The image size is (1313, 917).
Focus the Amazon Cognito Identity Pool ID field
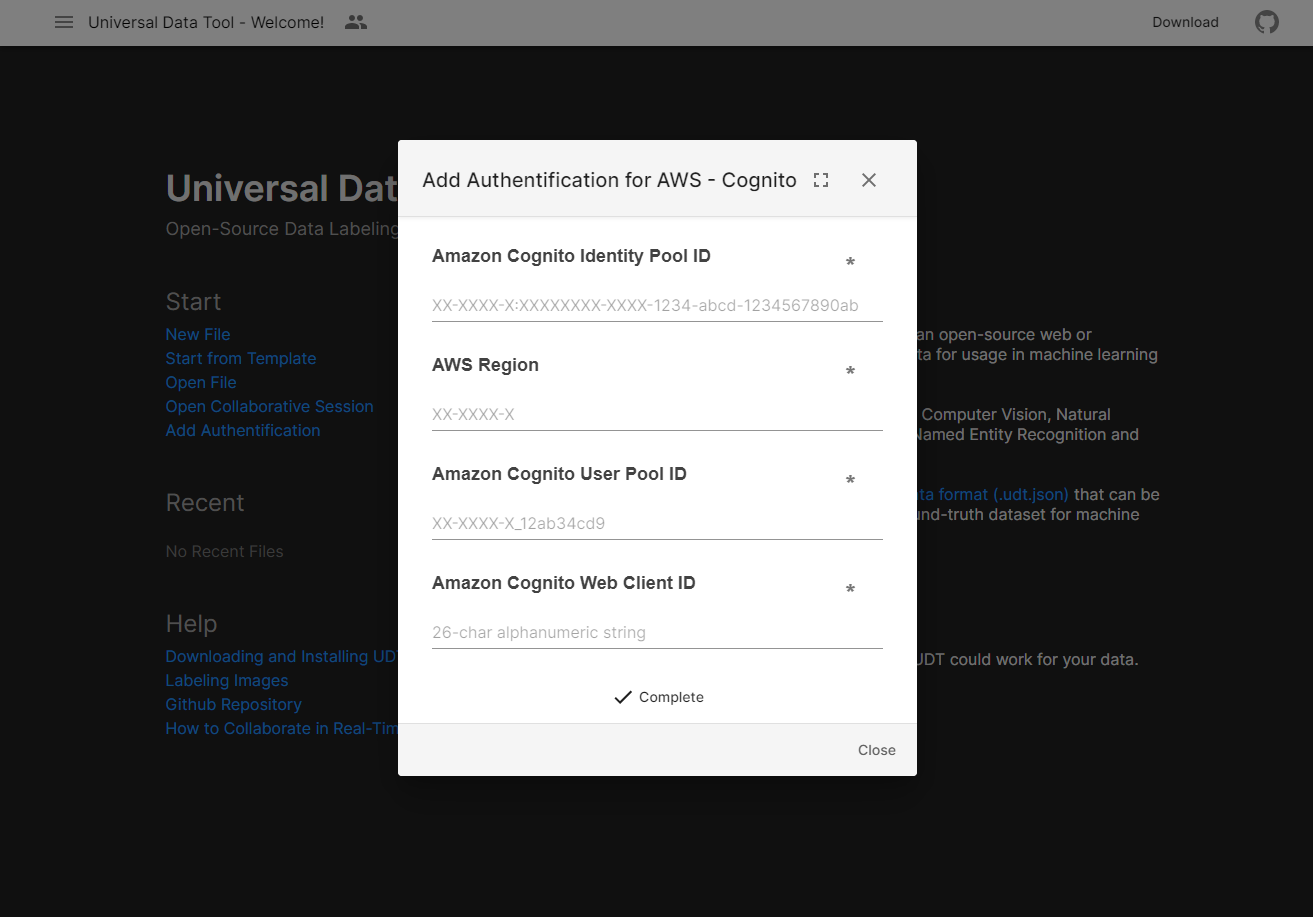[657, 305]
